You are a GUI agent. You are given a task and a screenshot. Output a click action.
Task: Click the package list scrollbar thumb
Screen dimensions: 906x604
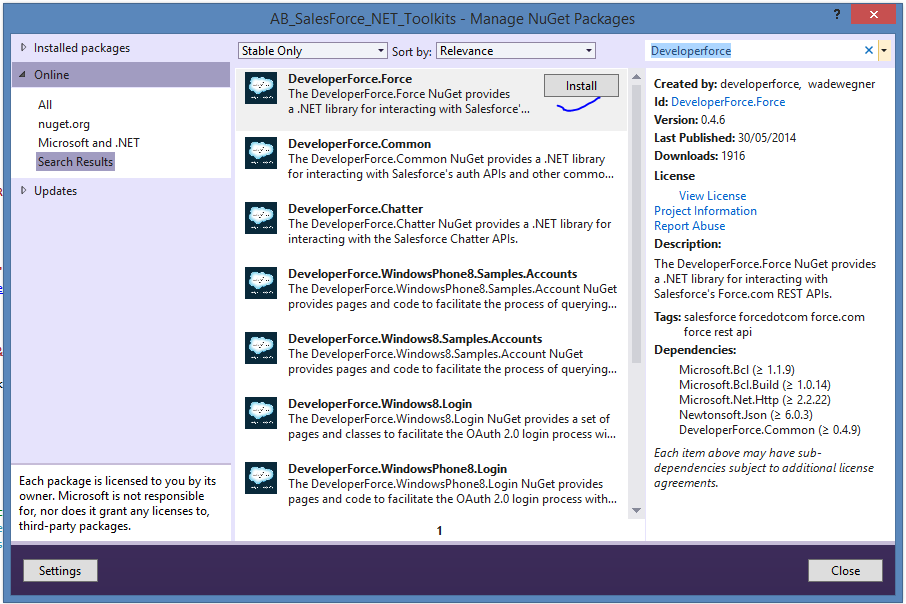636,224
